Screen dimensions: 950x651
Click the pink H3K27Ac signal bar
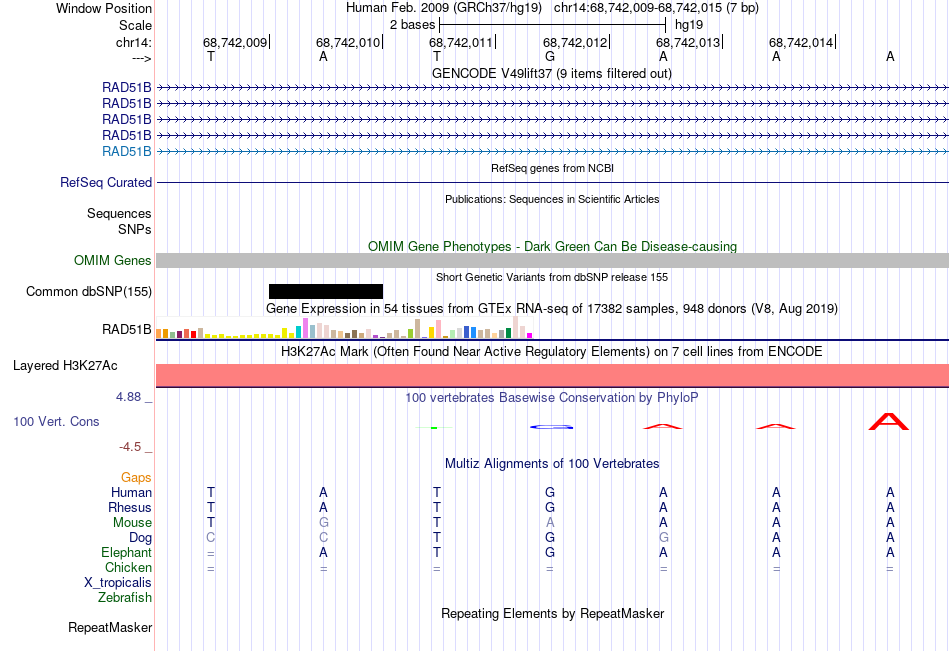(552, 375)
